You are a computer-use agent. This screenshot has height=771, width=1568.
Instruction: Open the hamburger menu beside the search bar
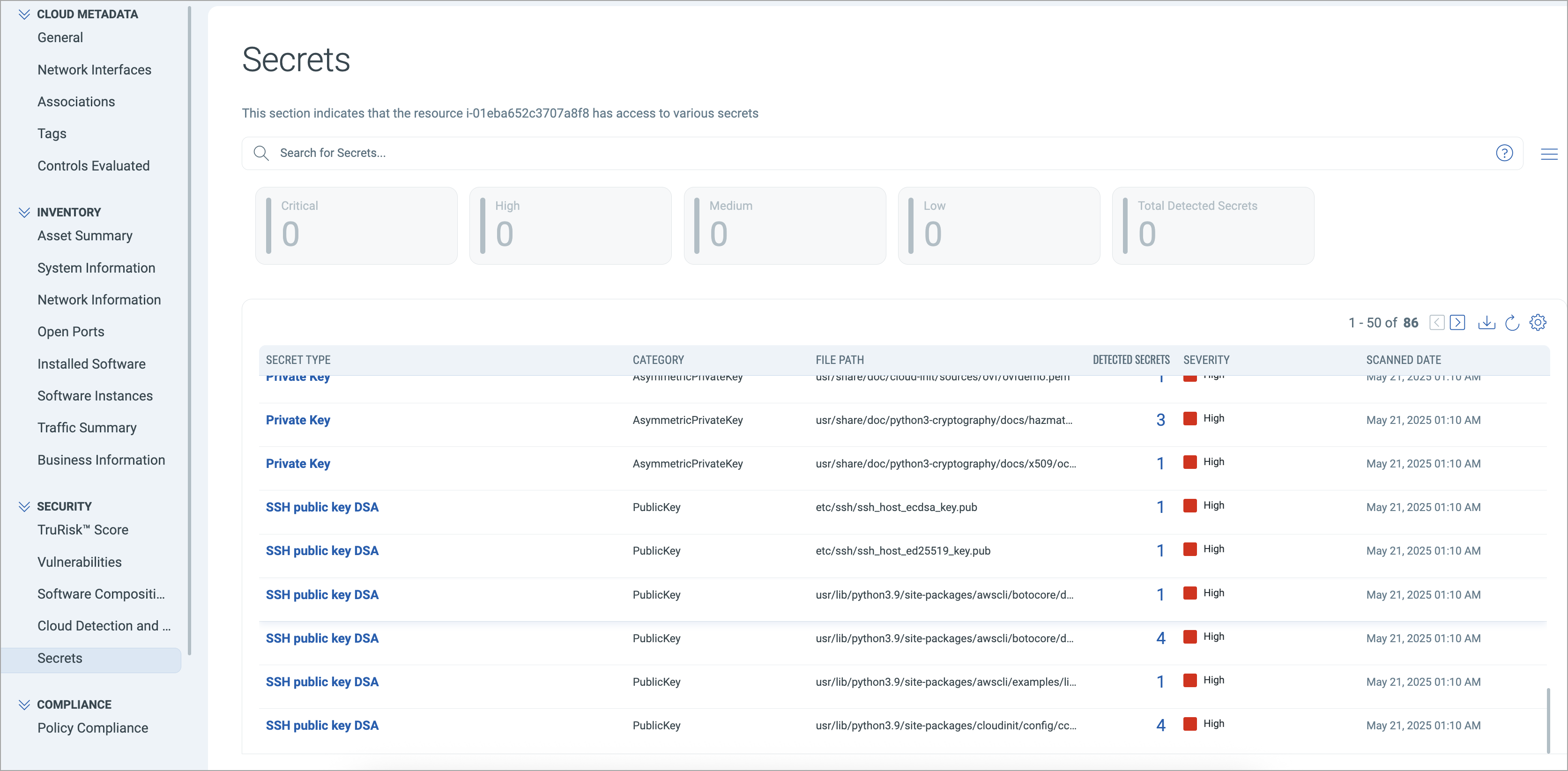[x=1548, y=154]
